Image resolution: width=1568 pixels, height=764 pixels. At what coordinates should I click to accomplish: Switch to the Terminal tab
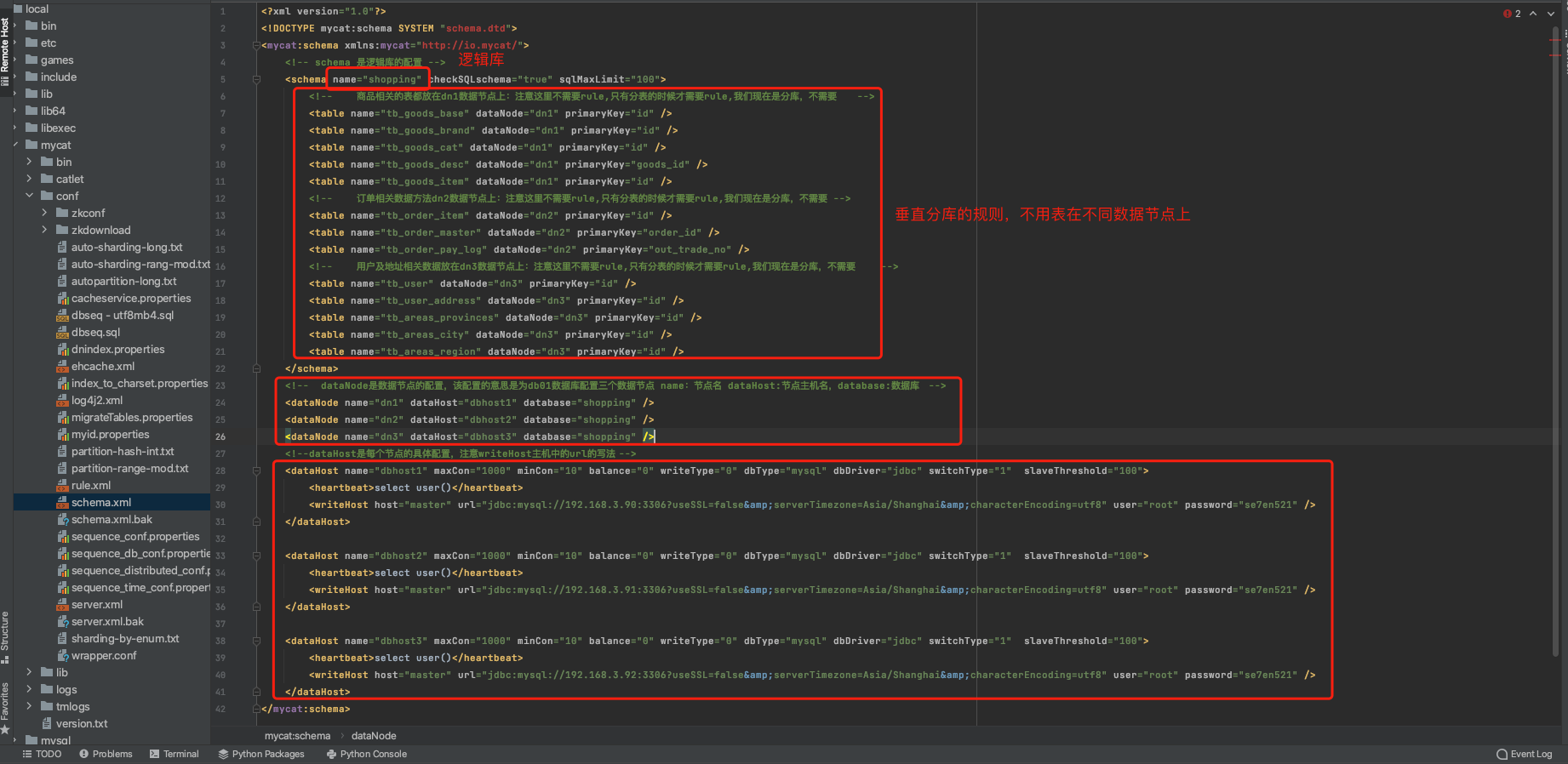[174, 754]
